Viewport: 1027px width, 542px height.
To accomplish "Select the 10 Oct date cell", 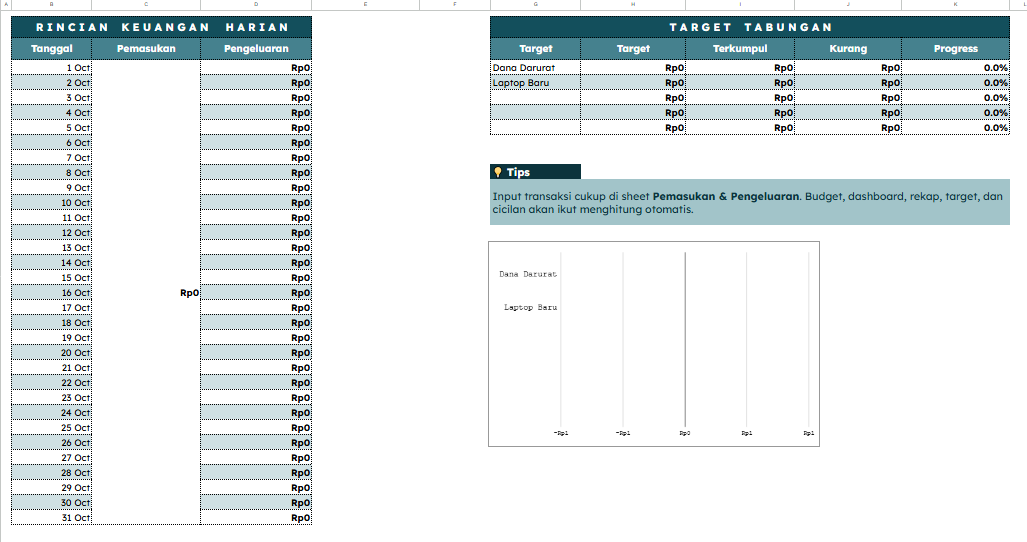I will [51, 202].
